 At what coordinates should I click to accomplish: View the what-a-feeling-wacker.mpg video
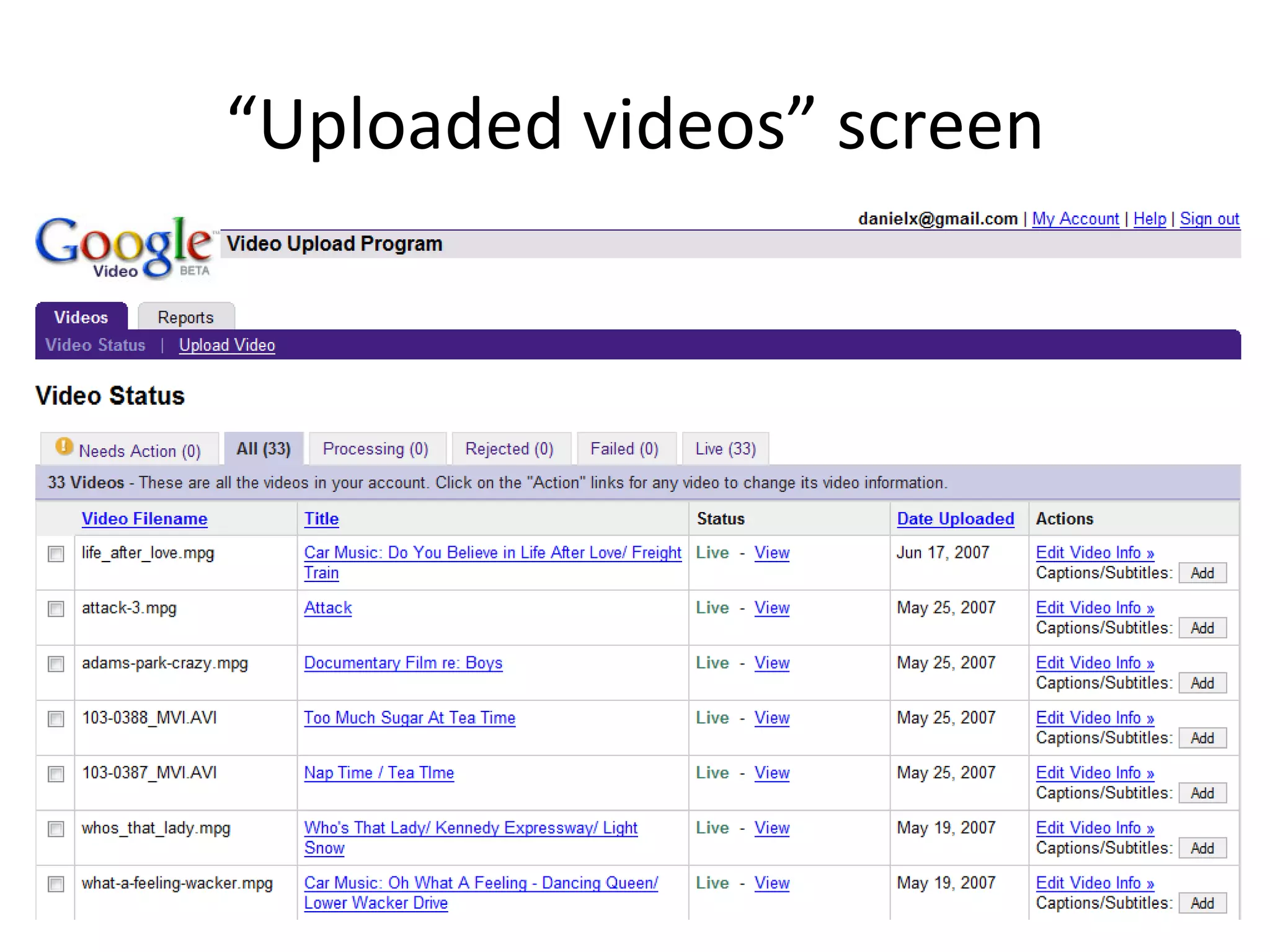pos(772,883)
